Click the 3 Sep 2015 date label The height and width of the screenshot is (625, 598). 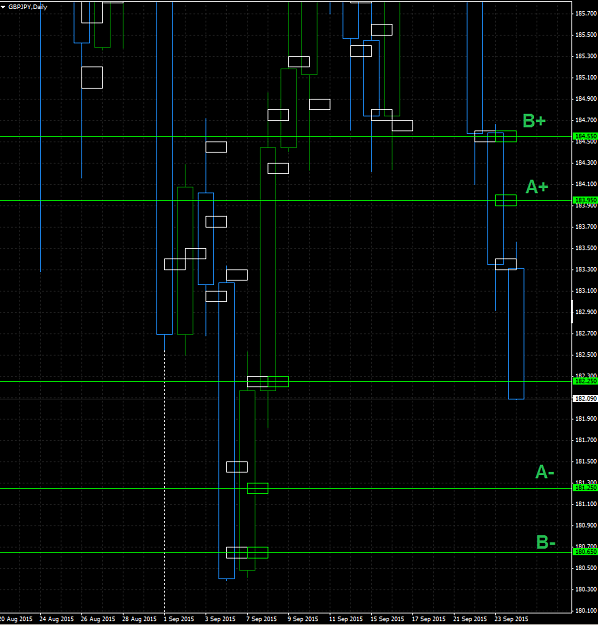(x=220, y=619)
